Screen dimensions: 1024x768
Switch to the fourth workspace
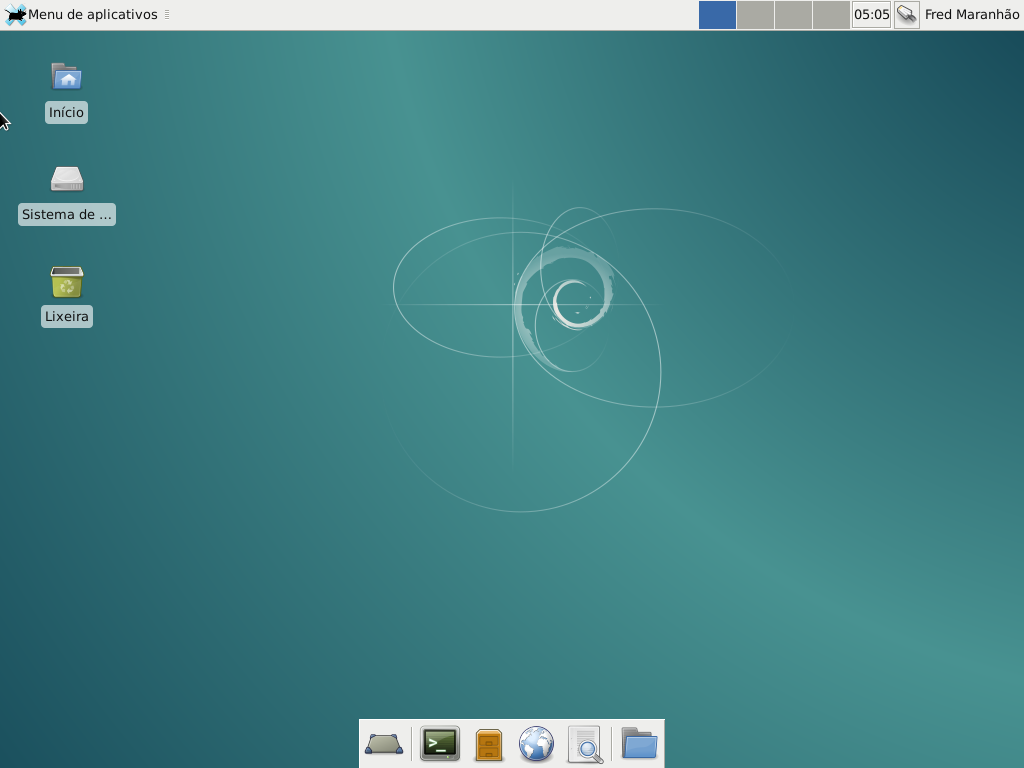coord(831,15)
